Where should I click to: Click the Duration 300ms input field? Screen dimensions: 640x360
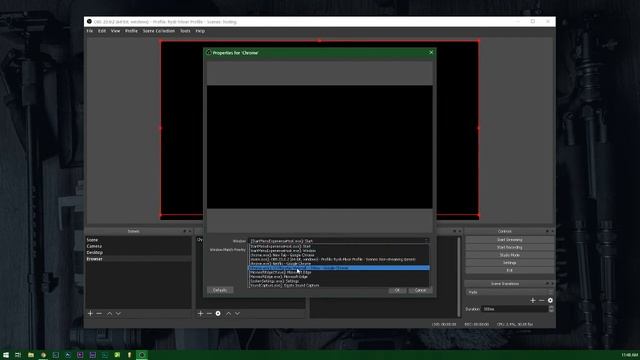[515, 309]
